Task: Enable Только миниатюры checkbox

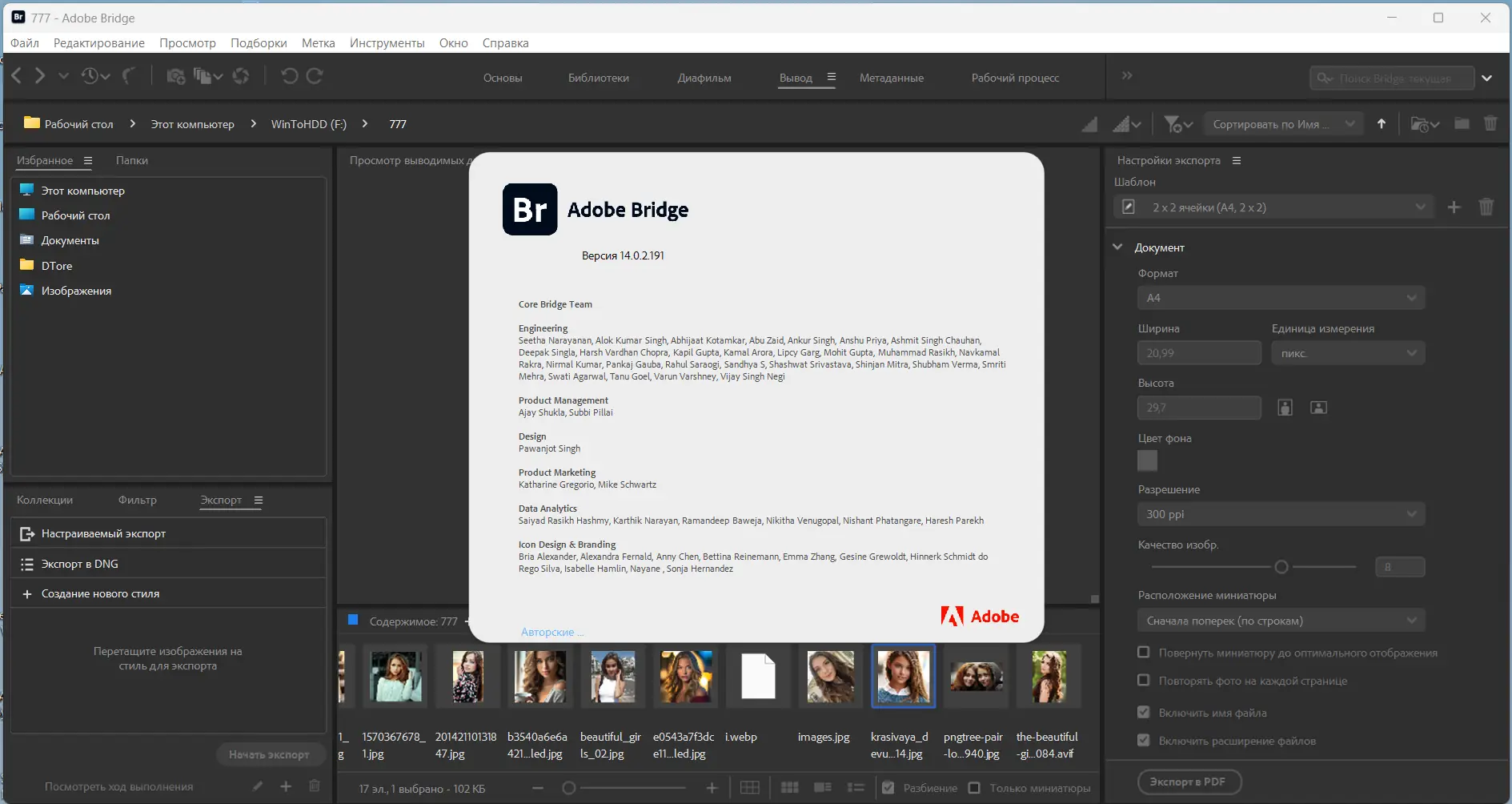Action: pos(974,788)
